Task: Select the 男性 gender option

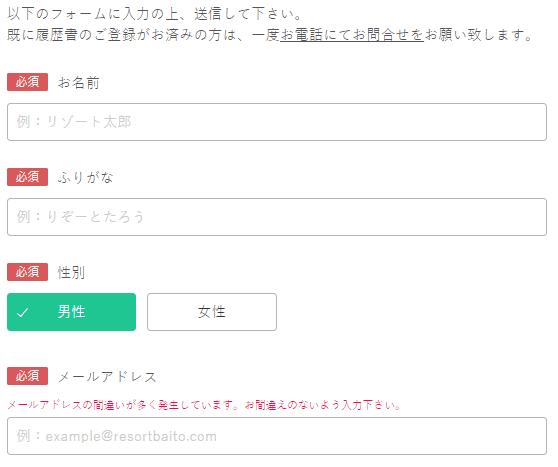Action: 72,312
